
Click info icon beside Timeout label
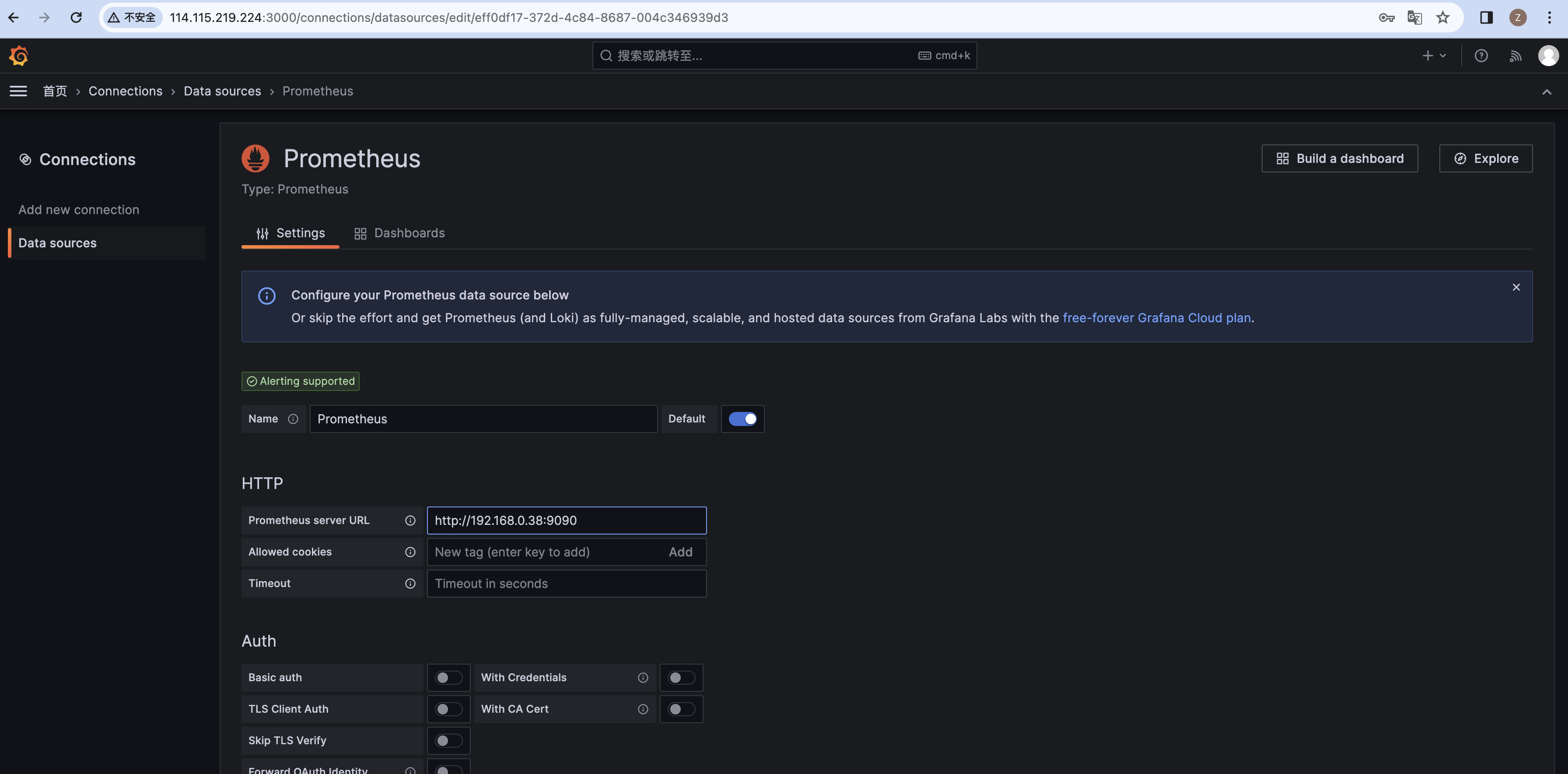coord(410,584)
